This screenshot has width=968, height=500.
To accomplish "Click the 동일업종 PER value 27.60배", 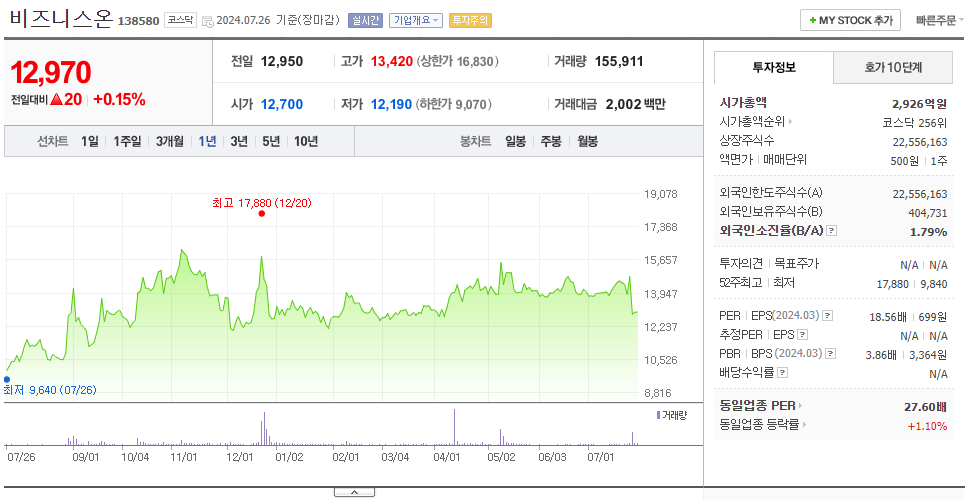I will [925, 407].
